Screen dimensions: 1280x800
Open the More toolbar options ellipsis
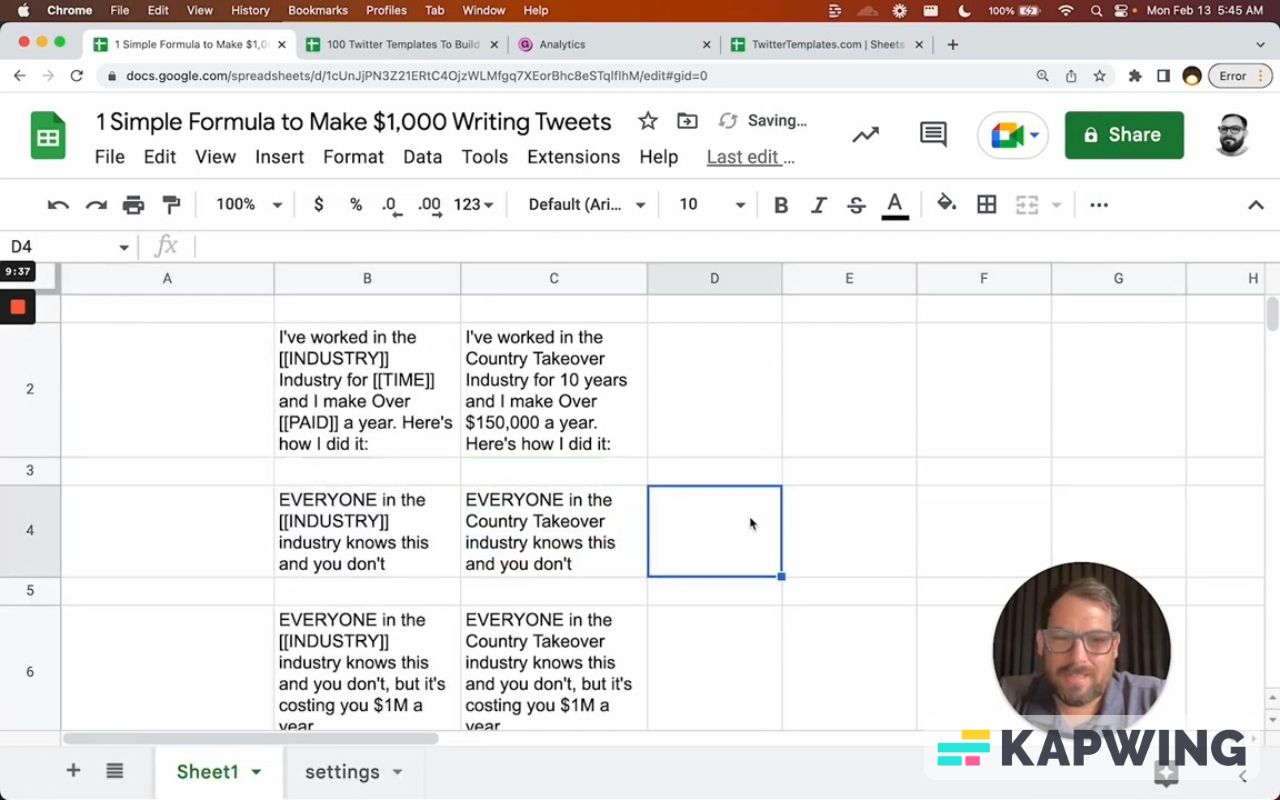(x=1099, y=205)
